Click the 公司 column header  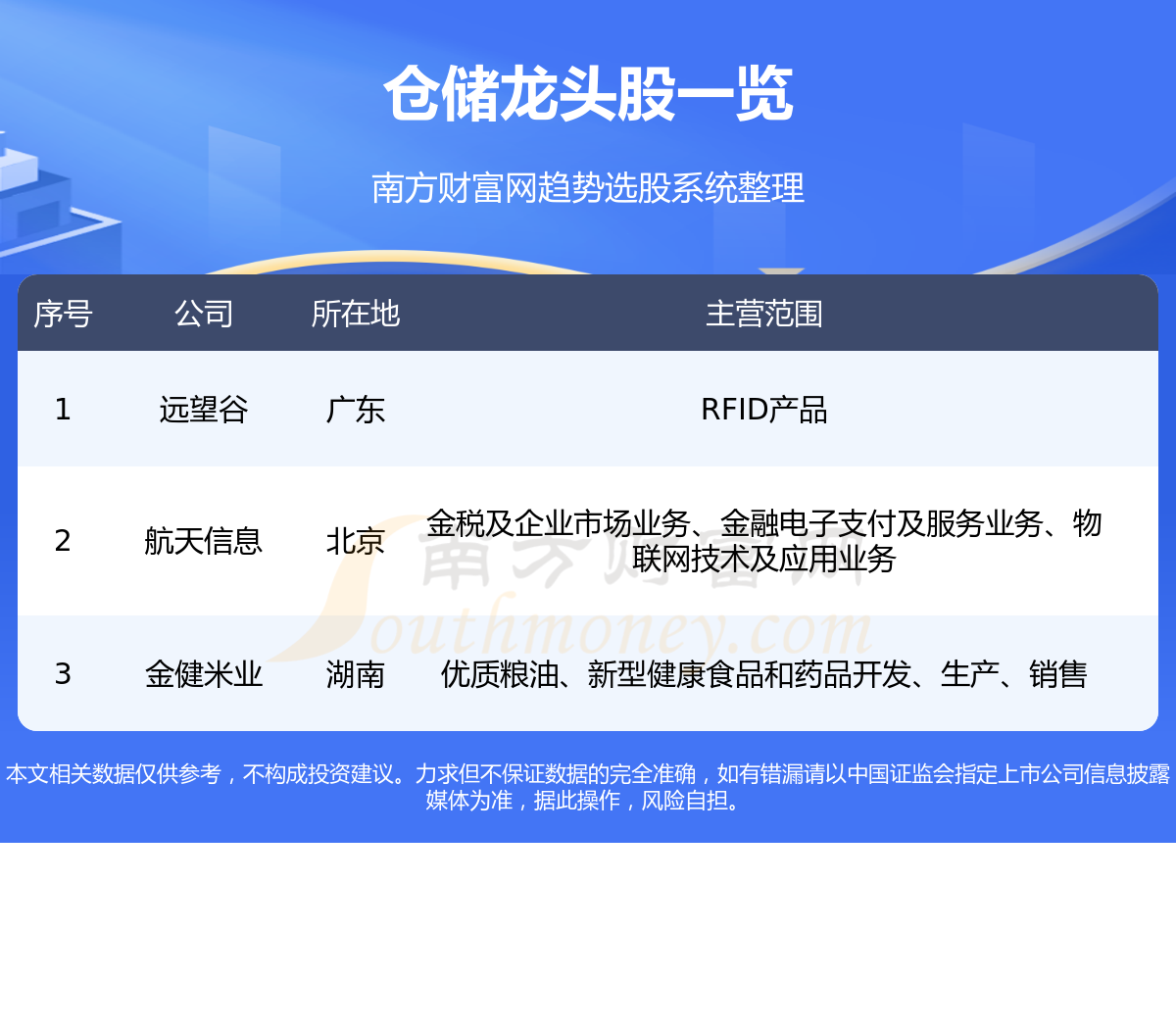[204, 314]
